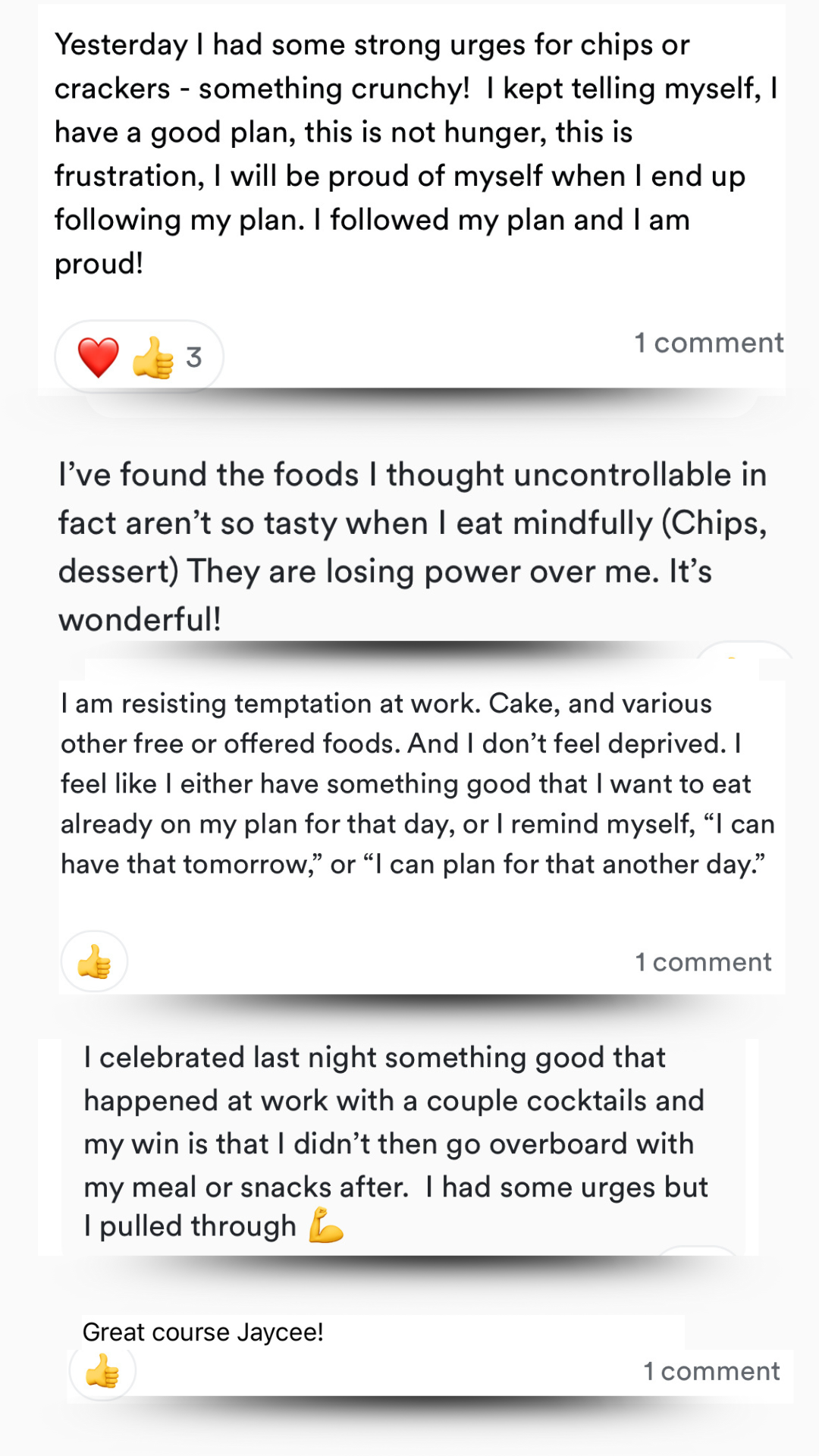Like the resisting temptation post with thumbs-up

[x=94, y=962]
